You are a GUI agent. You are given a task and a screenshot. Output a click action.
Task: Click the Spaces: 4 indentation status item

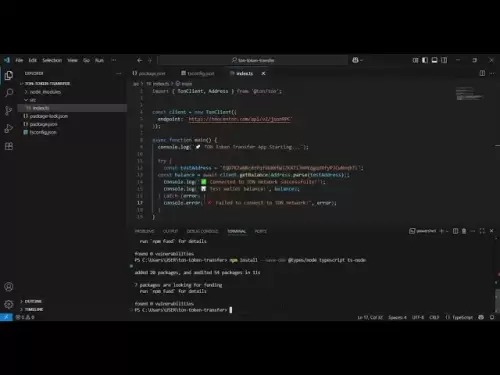coord(397,317)
